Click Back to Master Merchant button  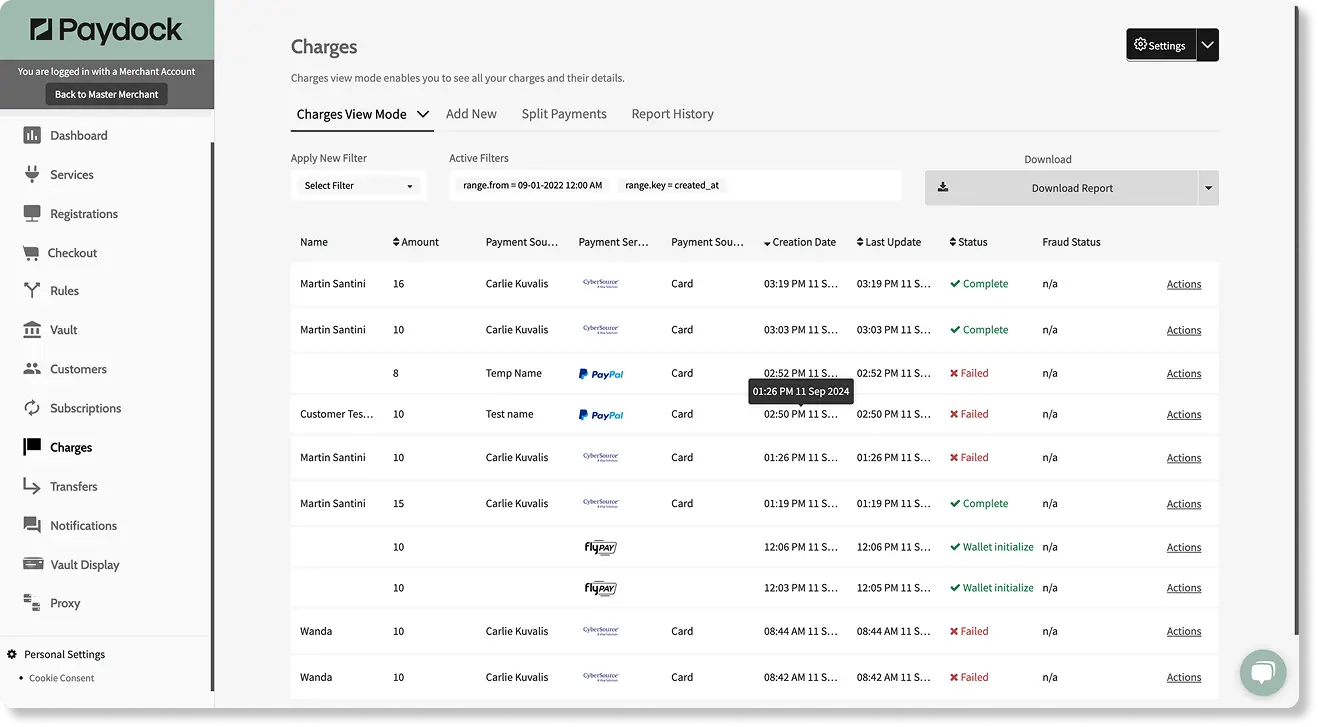click(x=107, y=94)
